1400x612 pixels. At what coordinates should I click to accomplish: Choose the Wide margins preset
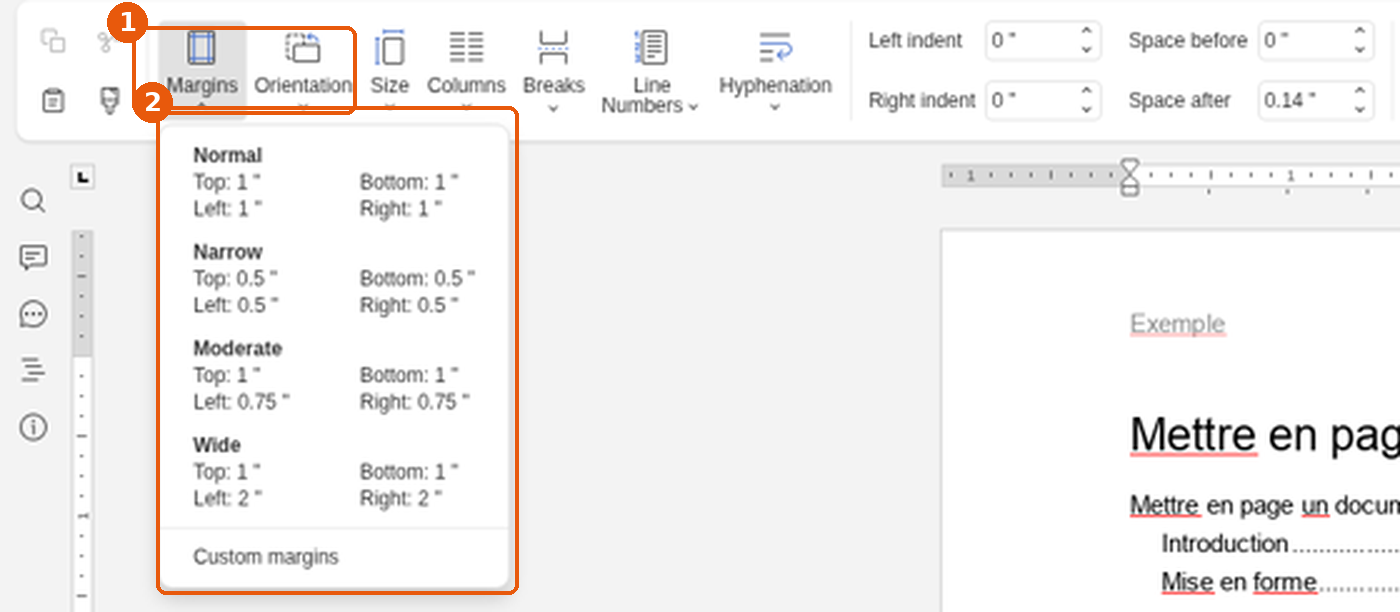tap(334, 471)
